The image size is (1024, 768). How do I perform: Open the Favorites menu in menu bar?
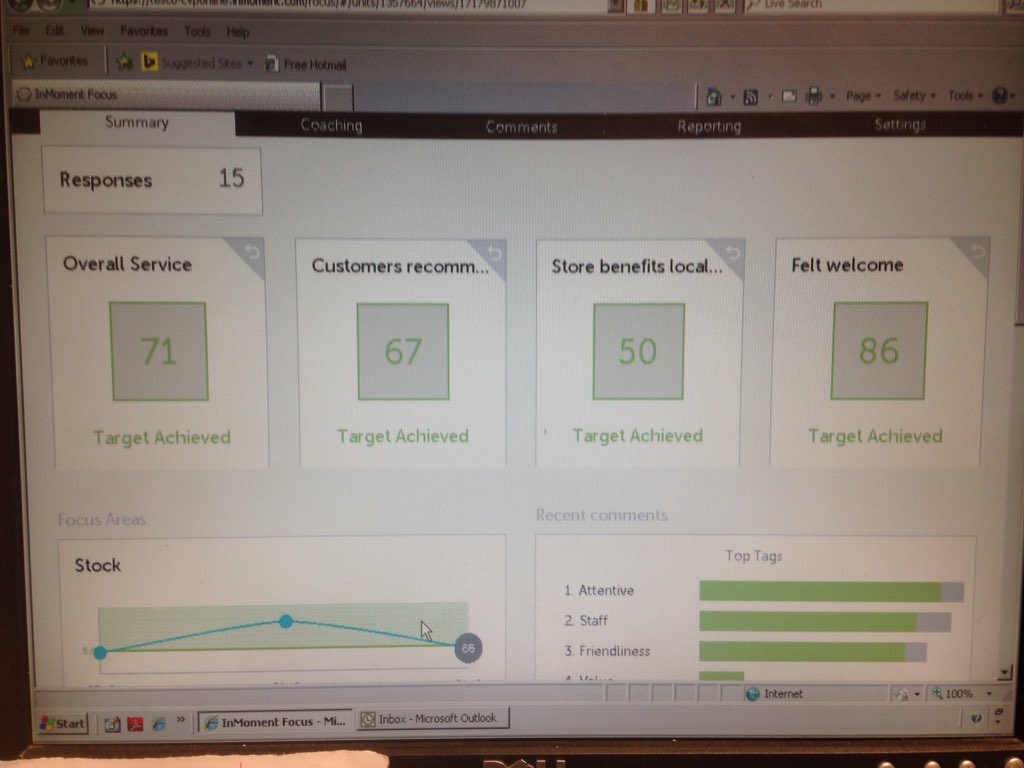pos(144,31)
